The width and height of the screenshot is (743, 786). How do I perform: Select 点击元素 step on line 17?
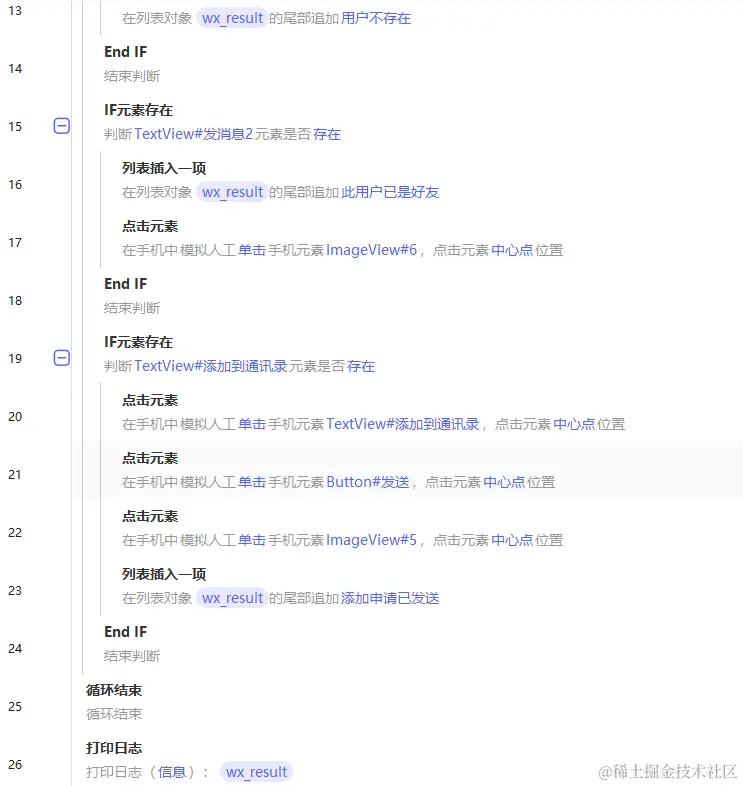pyautogui.click(x=150, y=226)
